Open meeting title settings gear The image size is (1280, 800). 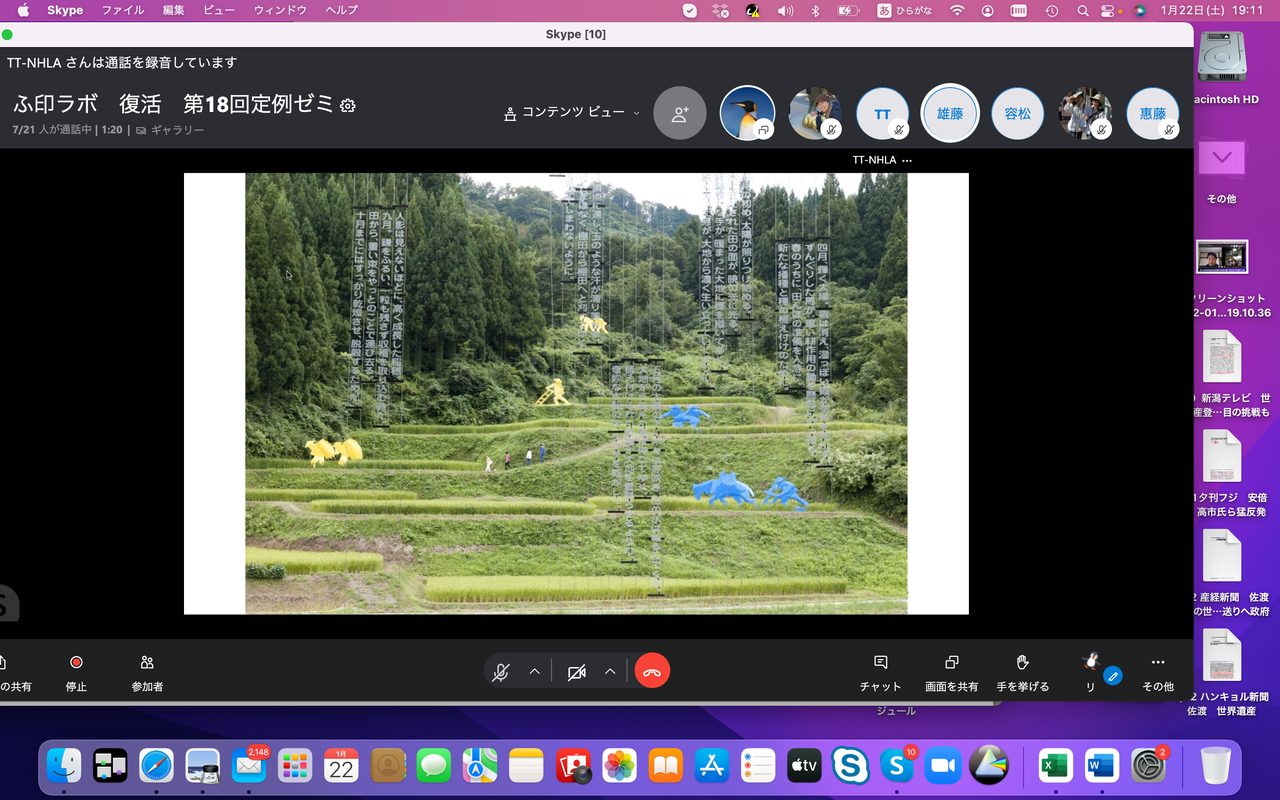click(348, 105)
